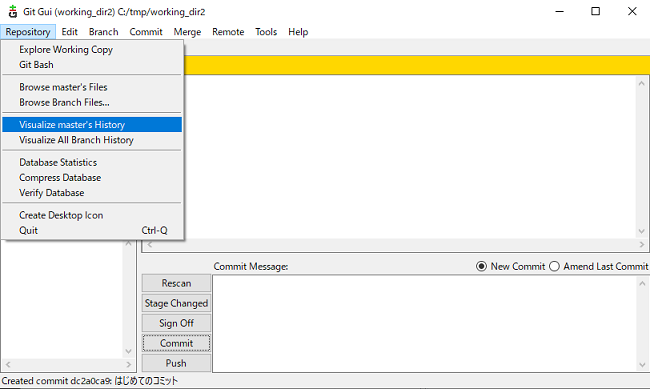Click the Stage Changed button

[x=176, y=303]
